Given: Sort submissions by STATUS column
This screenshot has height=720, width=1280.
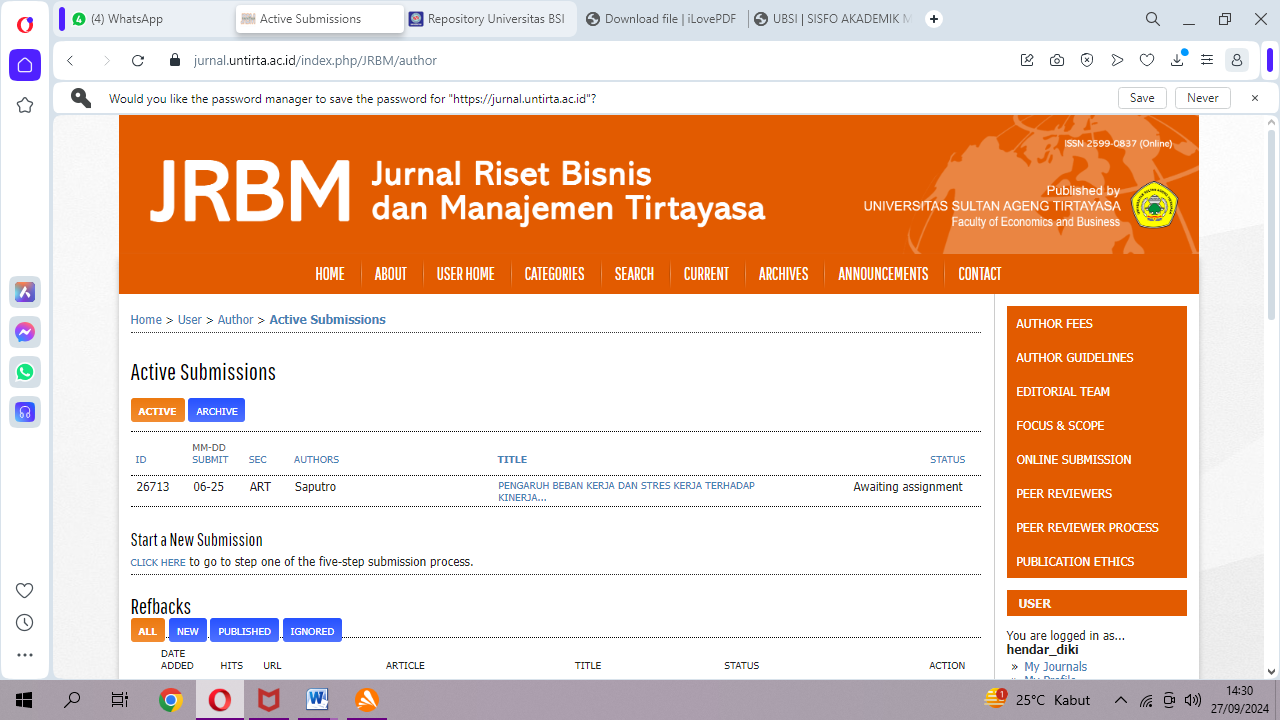Looking at the screenshot, I should point(947,460).
